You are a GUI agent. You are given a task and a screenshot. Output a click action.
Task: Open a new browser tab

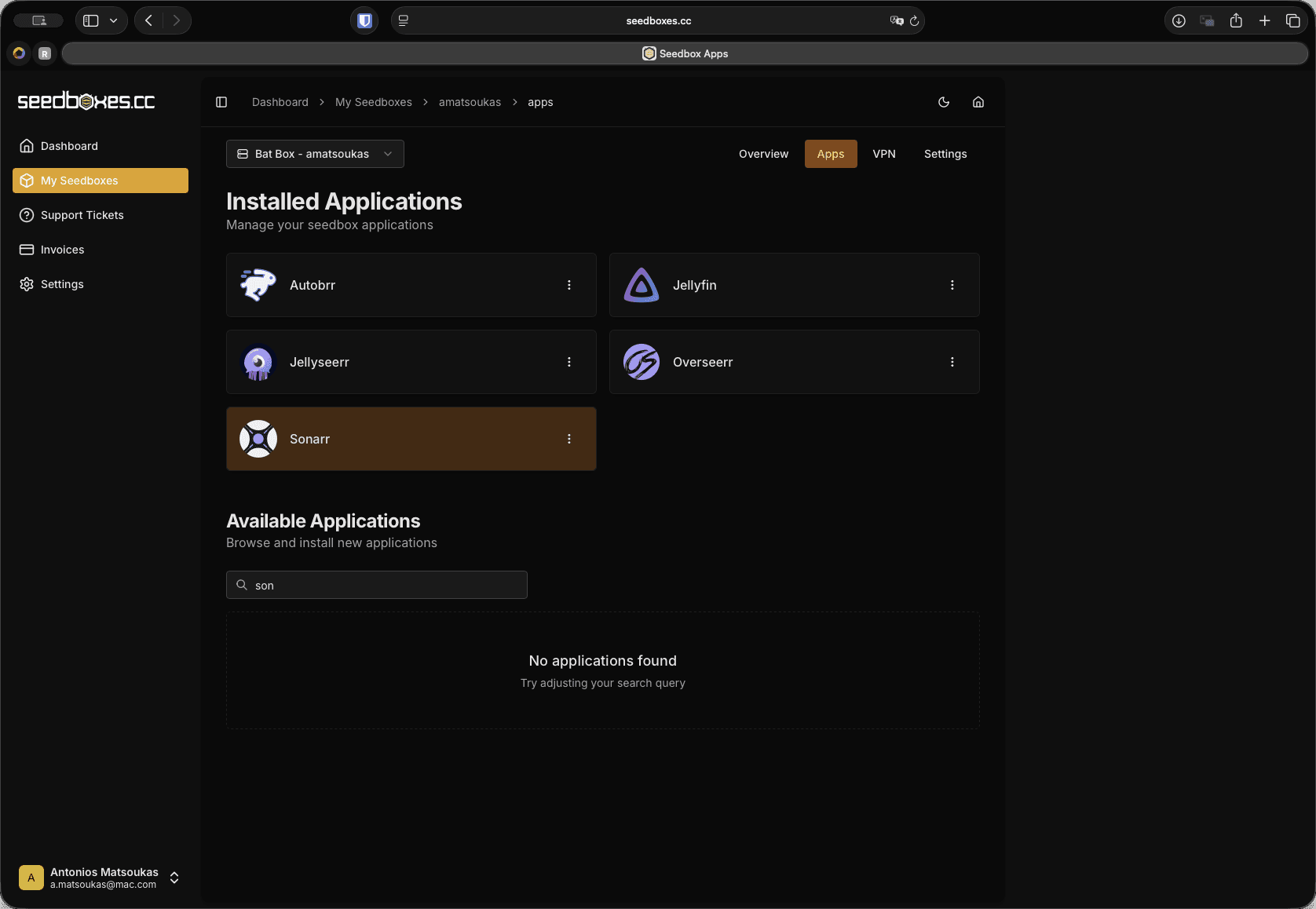[x=1264, y=21]
